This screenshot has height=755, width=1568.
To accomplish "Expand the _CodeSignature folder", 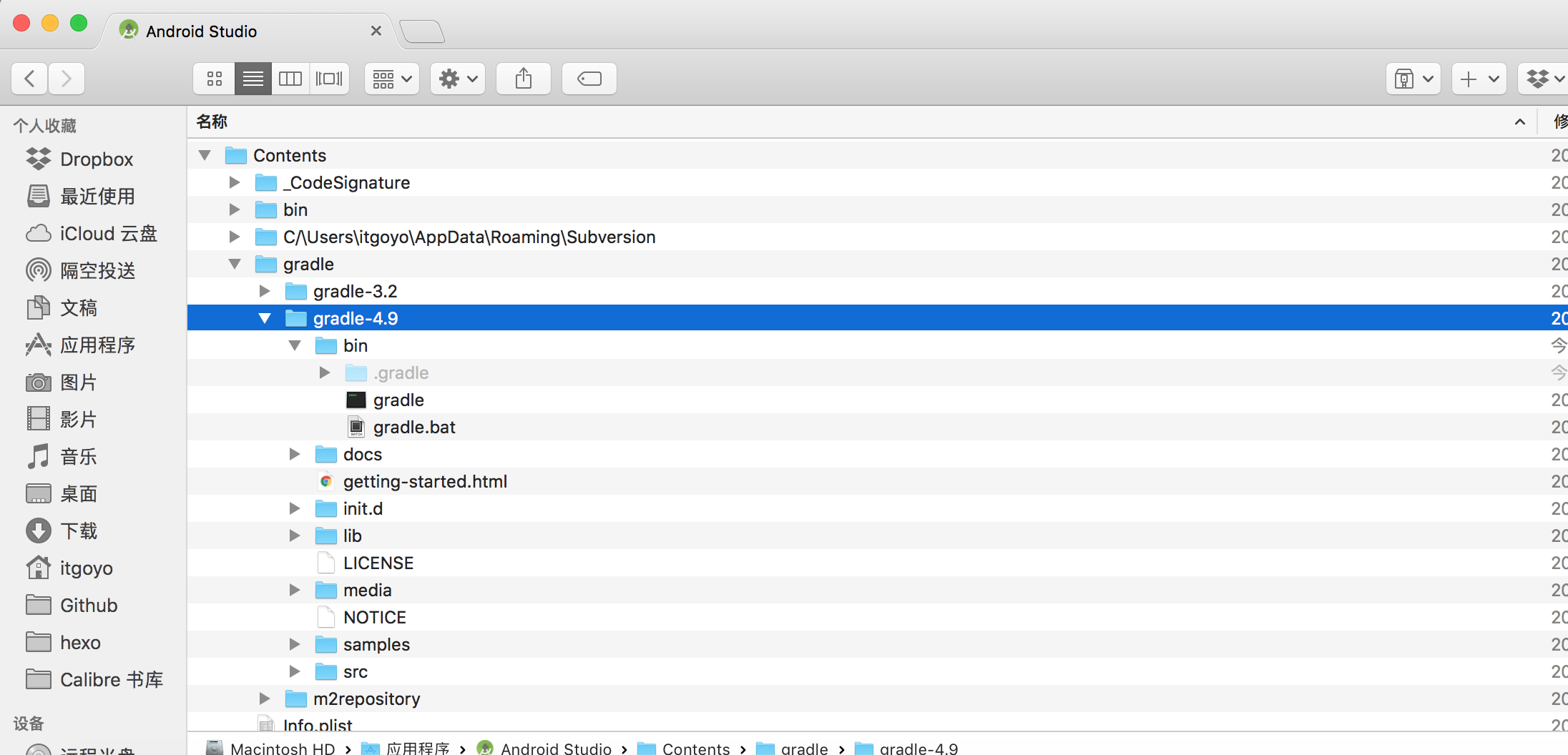I will 235,182.
